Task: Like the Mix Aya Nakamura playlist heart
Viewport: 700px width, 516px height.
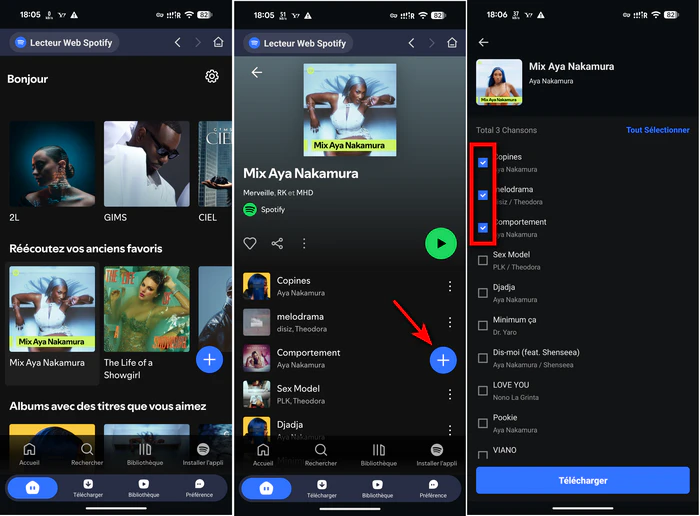Action: coord(250,243)
